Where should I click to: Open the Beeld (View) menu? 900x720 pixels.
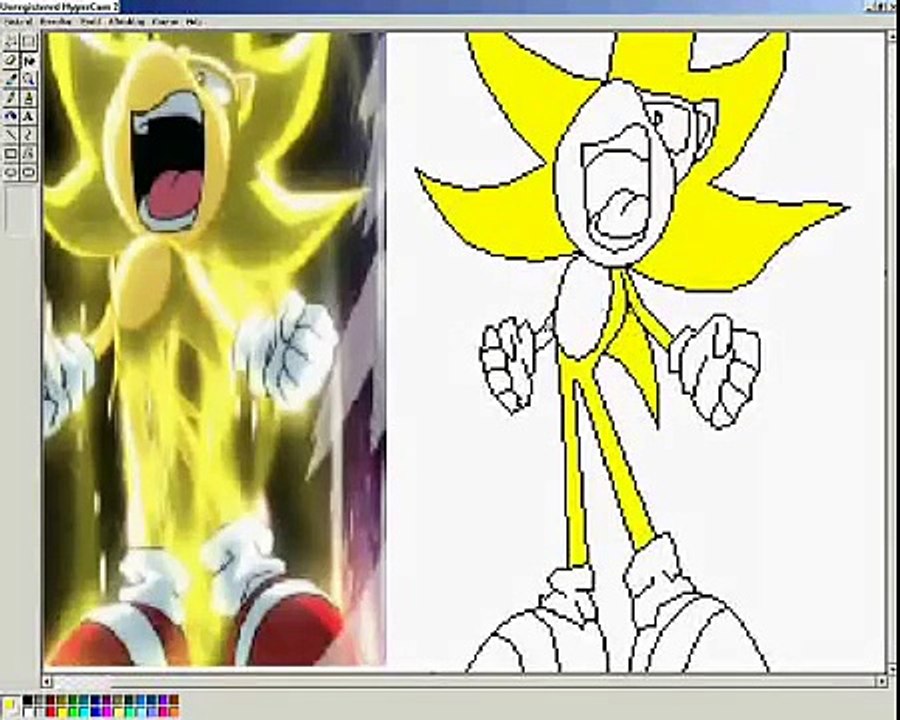click(91, 22)
